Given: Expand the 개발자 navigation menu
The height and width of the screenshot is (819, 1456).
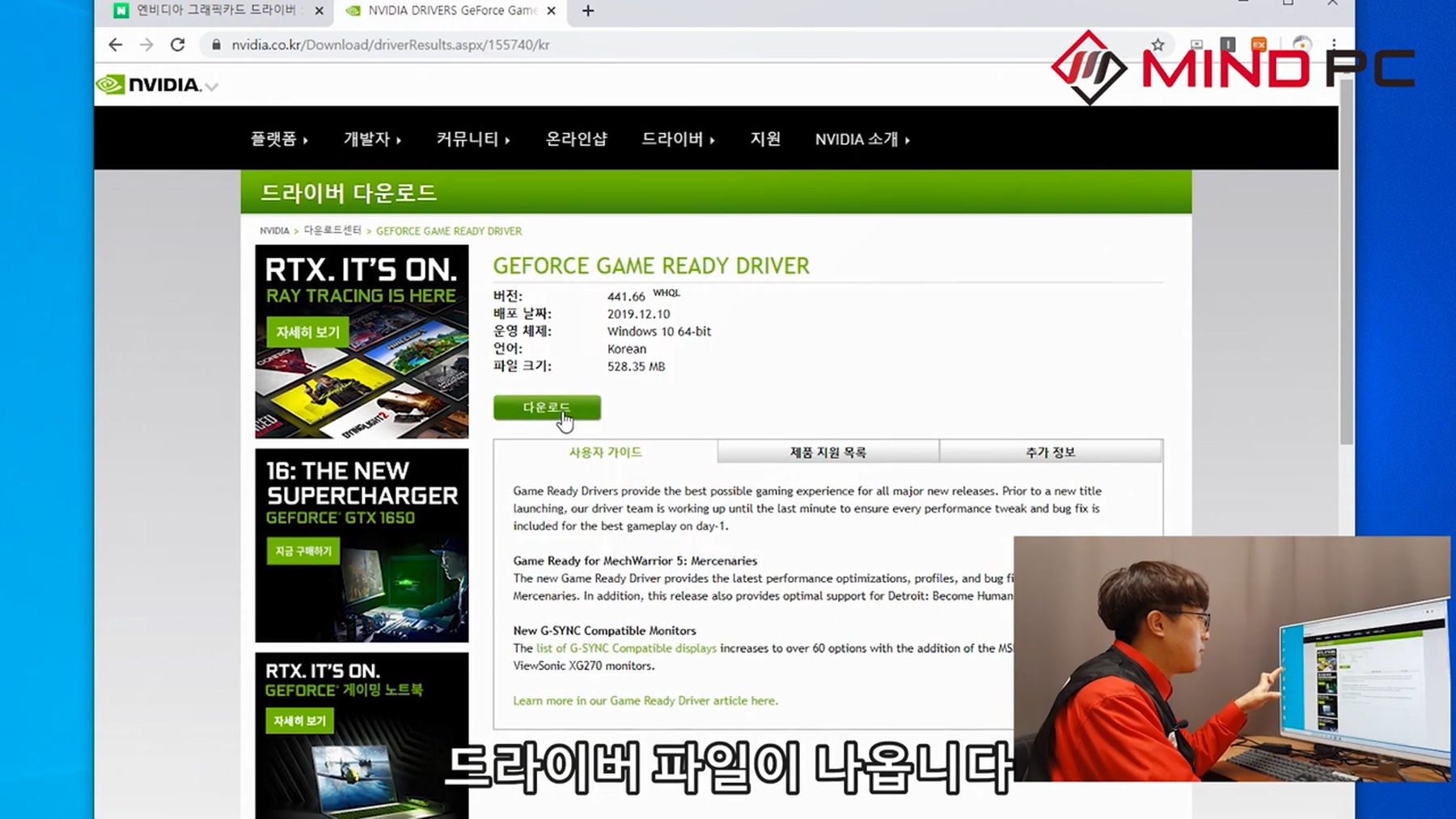Looking at the screenshot, I should click(x=372, y=139).
